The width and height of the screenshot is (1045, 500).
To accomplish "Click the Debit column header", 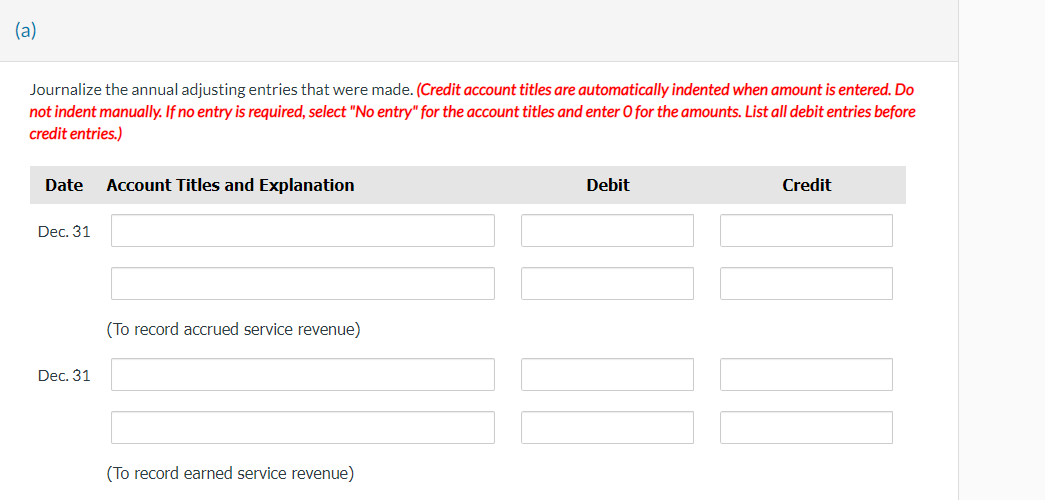I will click(x=608, y=185).
